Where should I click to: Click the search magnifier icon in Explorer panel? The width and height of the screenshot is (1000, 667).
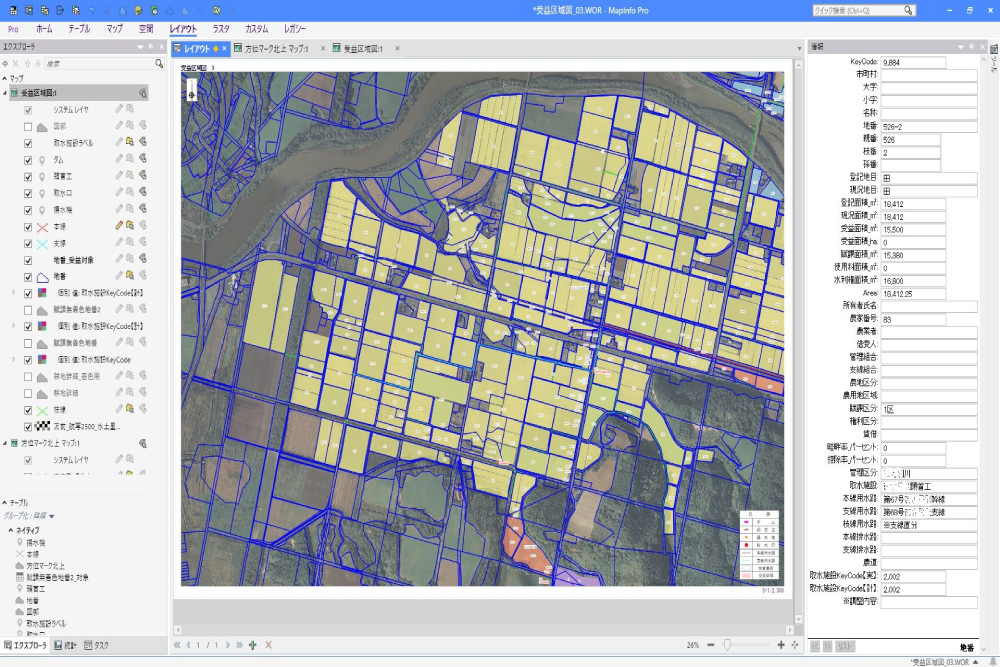tap(159, 63)
